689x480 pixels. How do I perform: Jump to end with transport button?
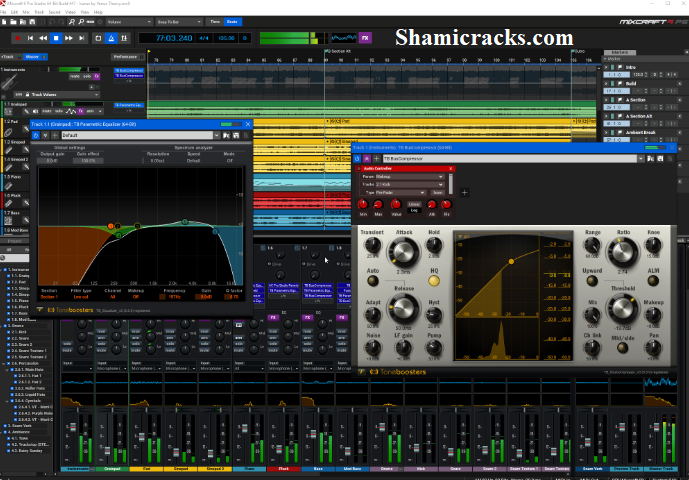(x=81, y=38)
